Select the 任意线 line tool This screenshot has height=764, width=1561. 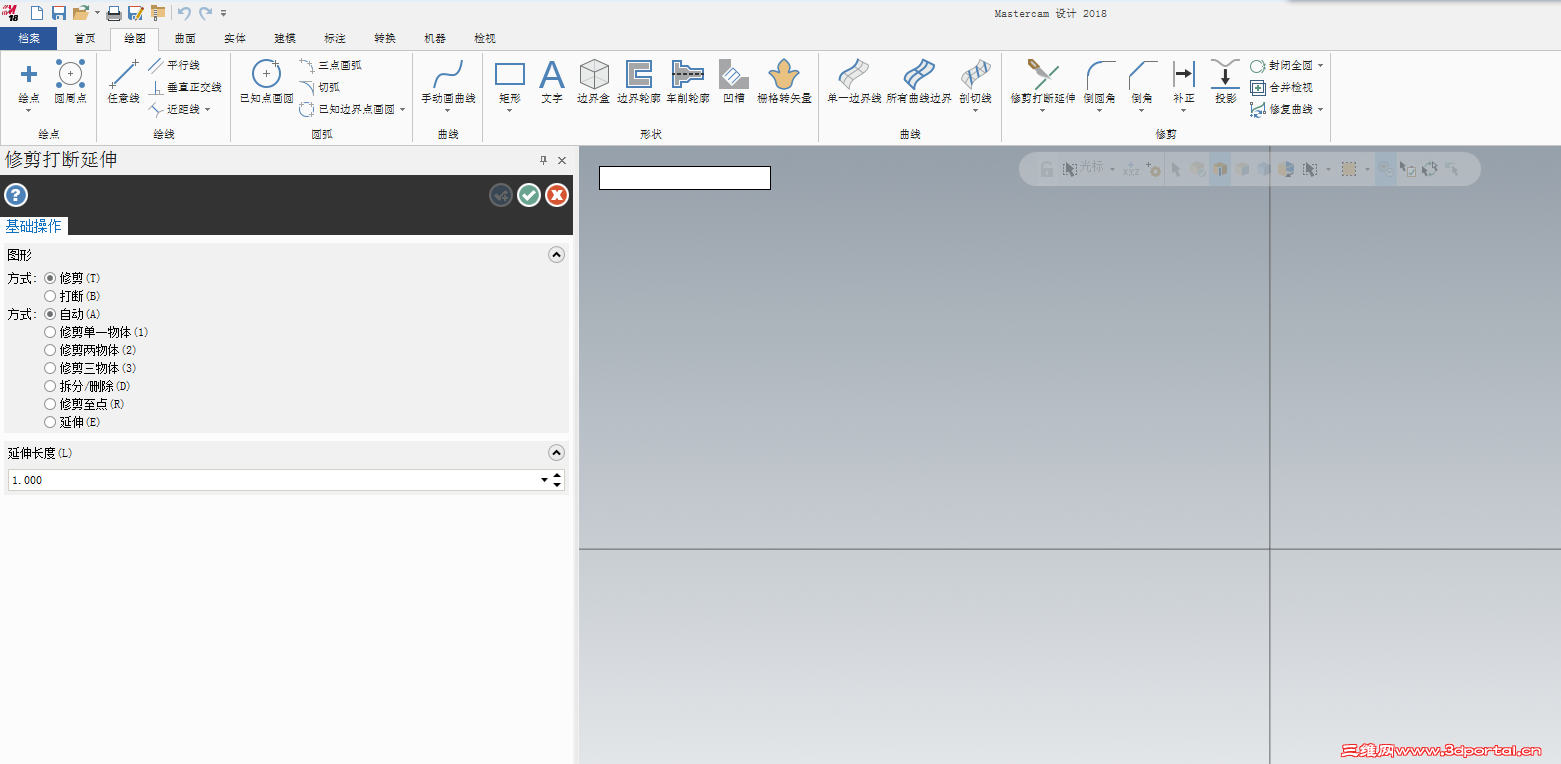tap(124, 82)
